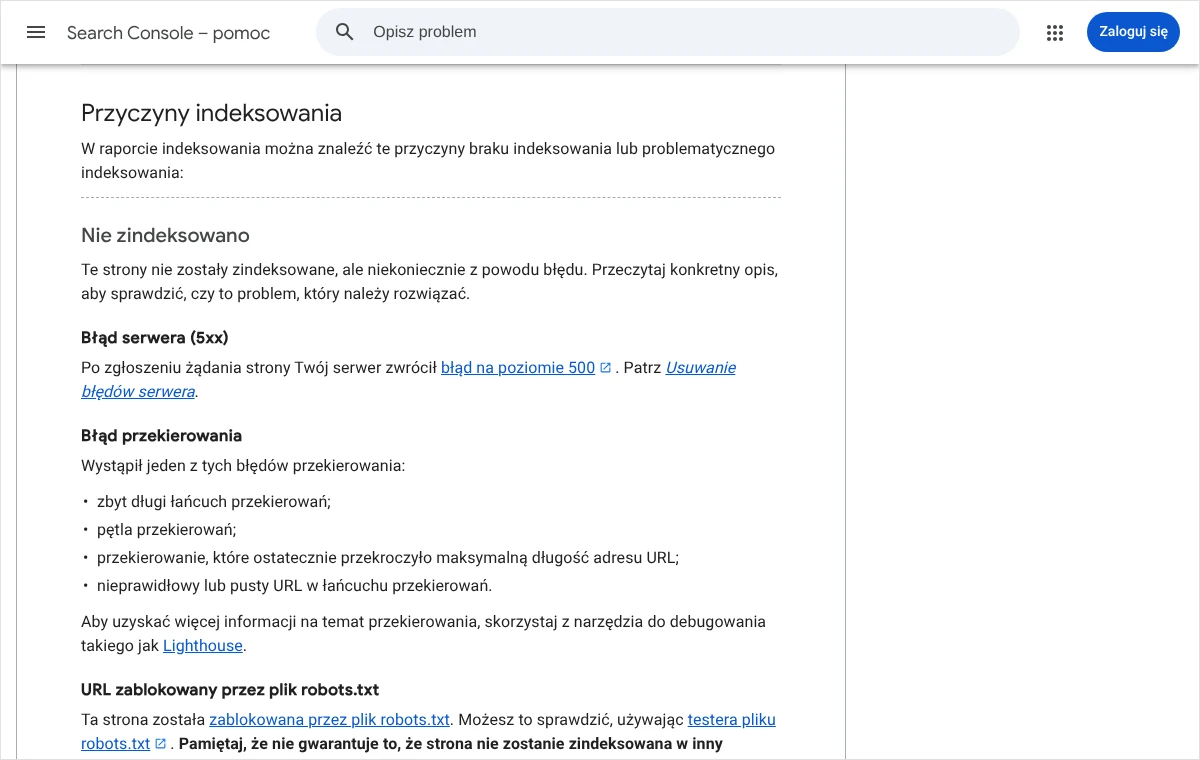Click the 'Przyczyny indeksowania' heading
Screen dimensions: 1200x760
point(211,112)
